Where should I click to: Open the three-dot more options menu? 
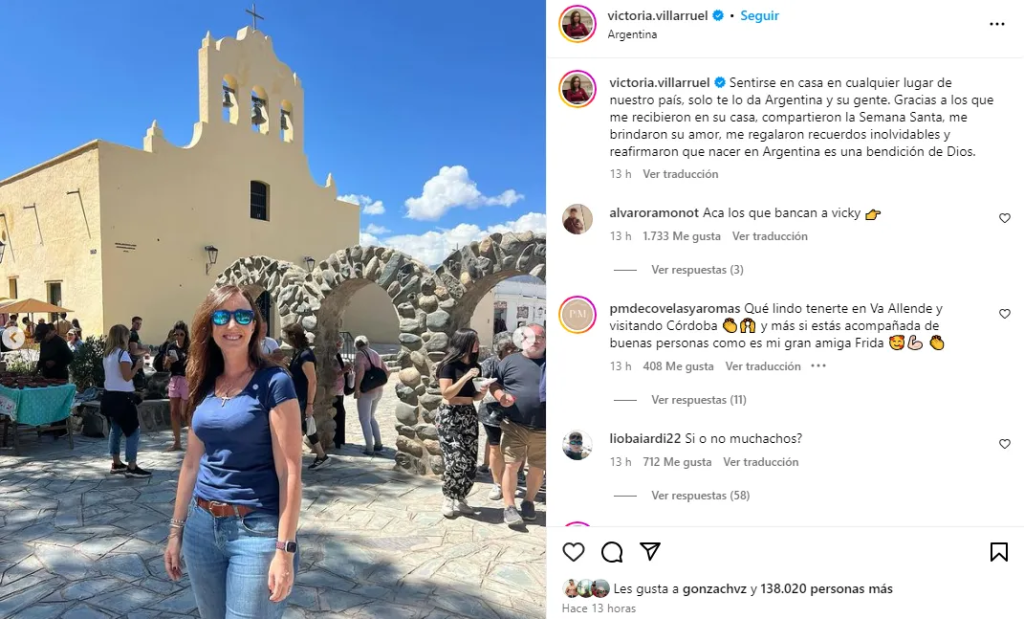[x=997, y=24]
